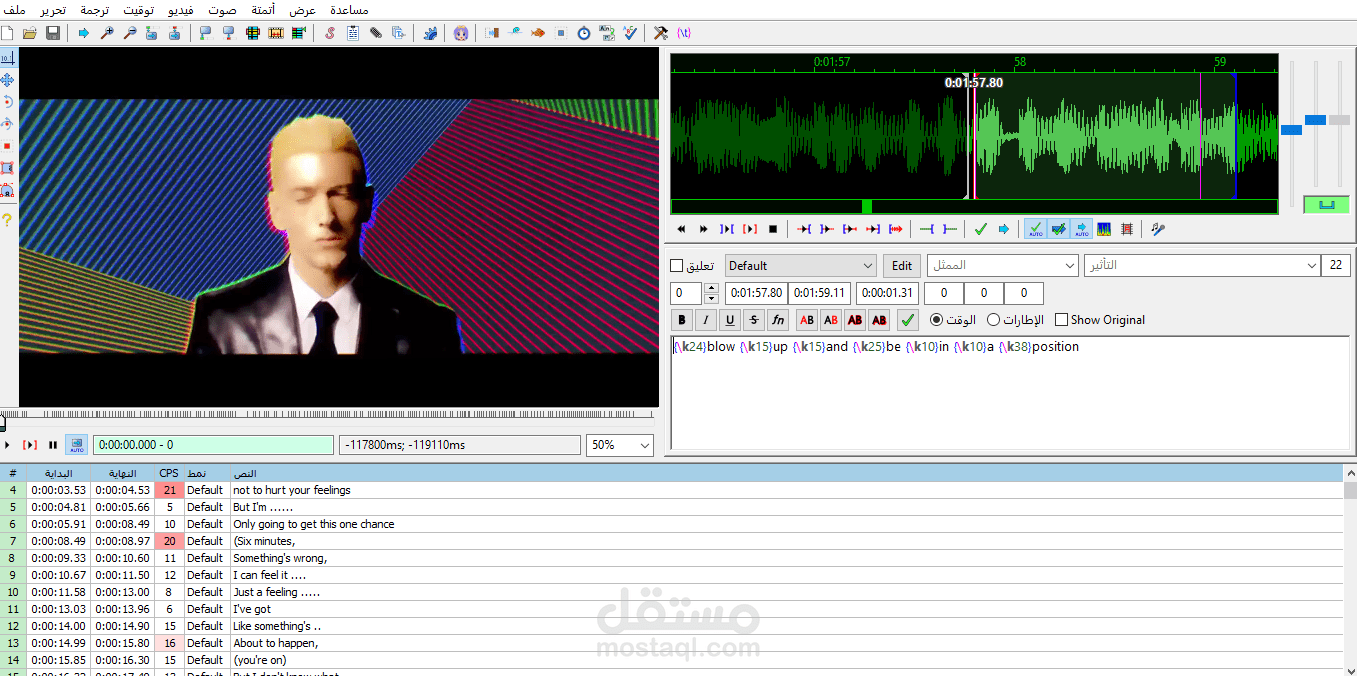Open the ترجمة menu

[x=95, y=9]
